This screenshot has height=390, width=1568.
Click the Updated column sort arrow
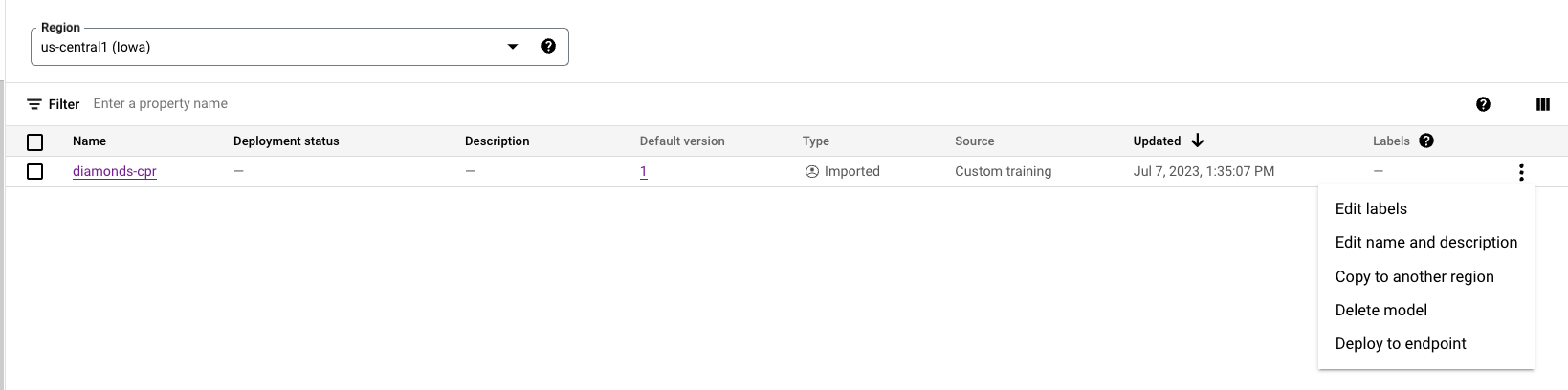pos(1197,141)
